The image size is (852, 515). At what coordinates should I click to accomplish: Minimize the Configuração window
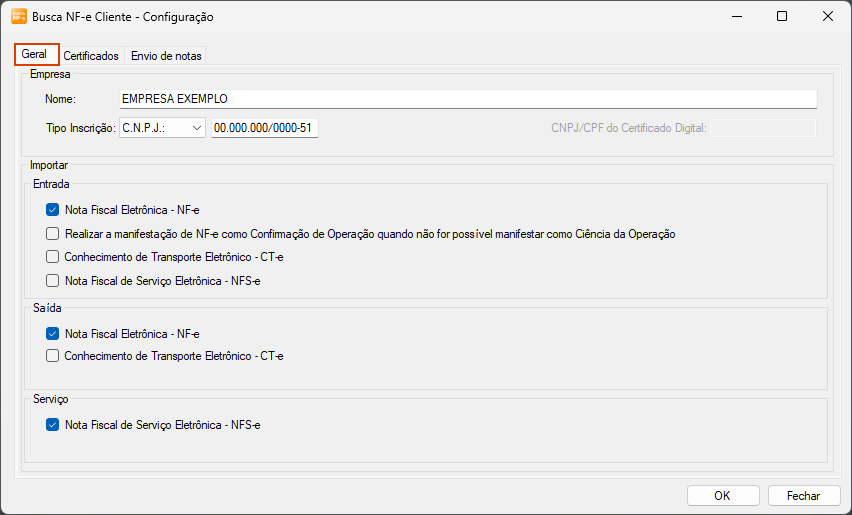tap(736, 17)
